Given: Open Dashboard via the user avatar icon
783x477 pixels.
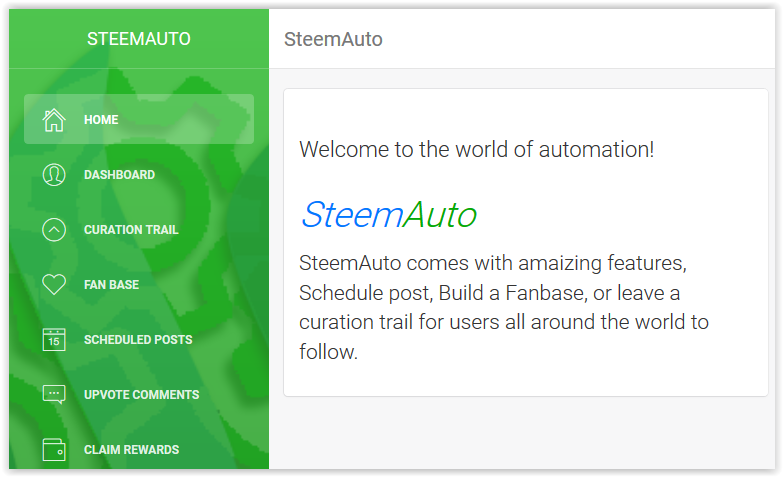Looking at the screenshot, I should click(54, 175).
